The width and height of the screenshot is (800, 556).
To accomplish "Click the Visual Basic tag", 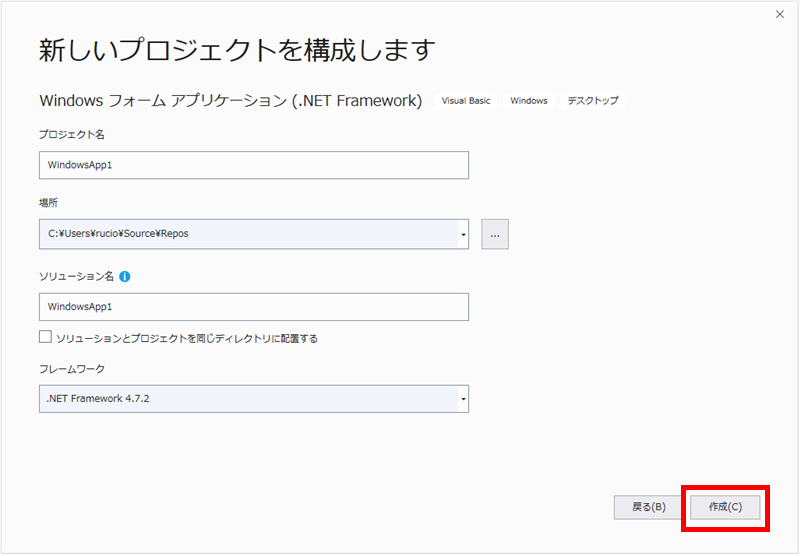I will pos(466,101).
